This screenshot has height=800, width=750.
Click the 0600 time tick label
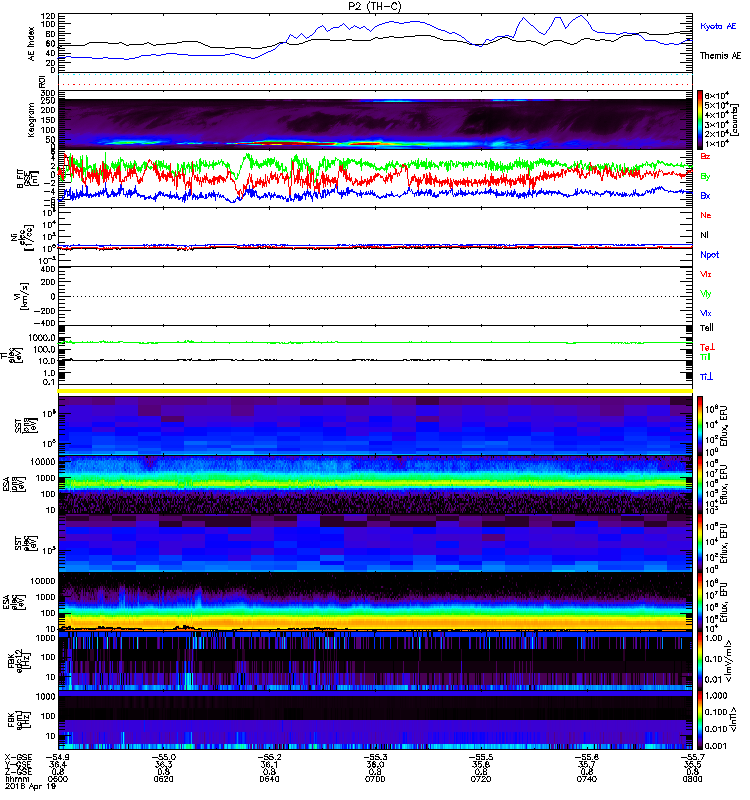58,779
